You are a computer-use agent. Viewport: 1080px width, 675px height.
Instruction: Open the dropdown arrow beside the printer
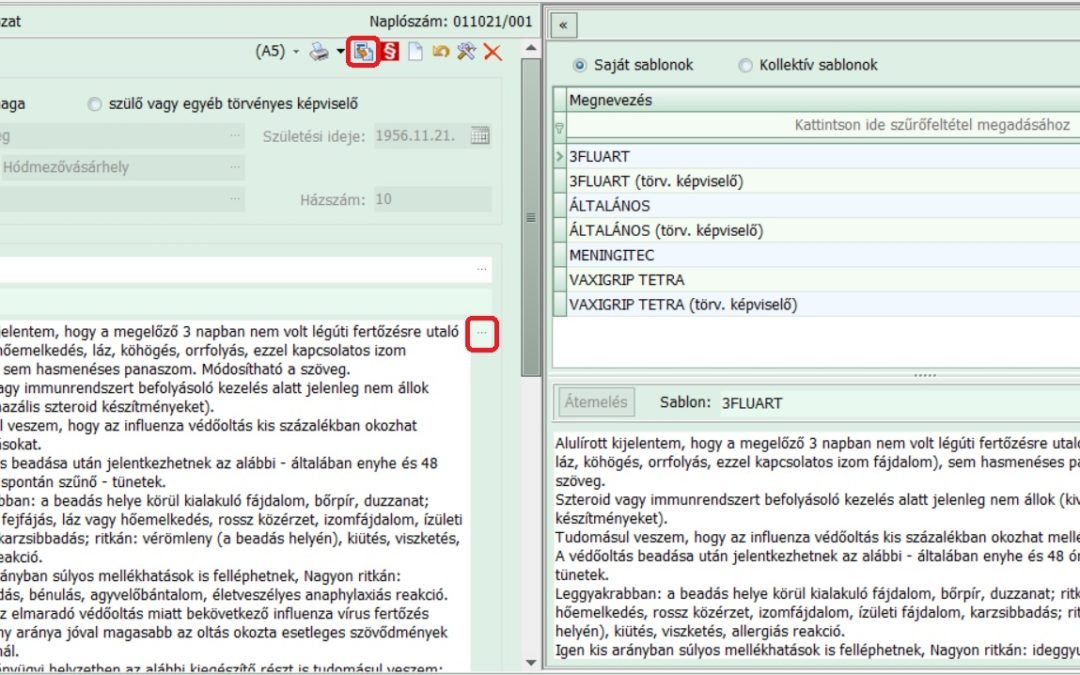pyautogui.click(x=341, y=52)
